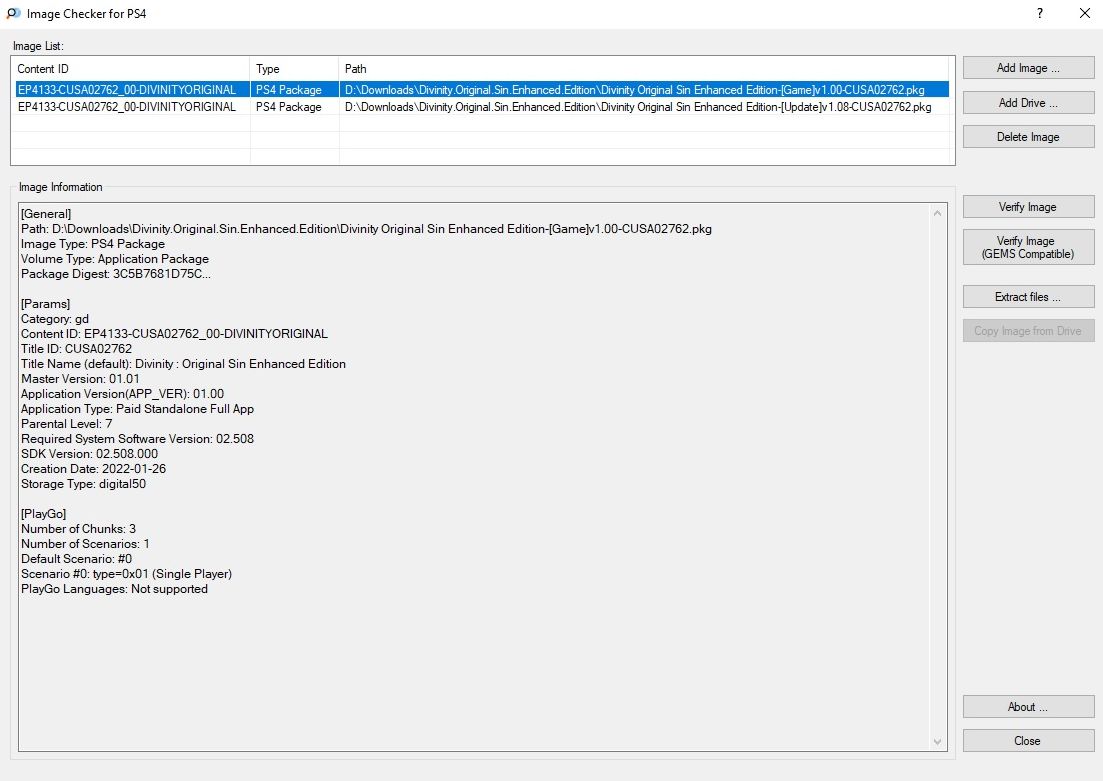
Task: Click the help question mark in title bar
Action: click(x=1040, y=13)
